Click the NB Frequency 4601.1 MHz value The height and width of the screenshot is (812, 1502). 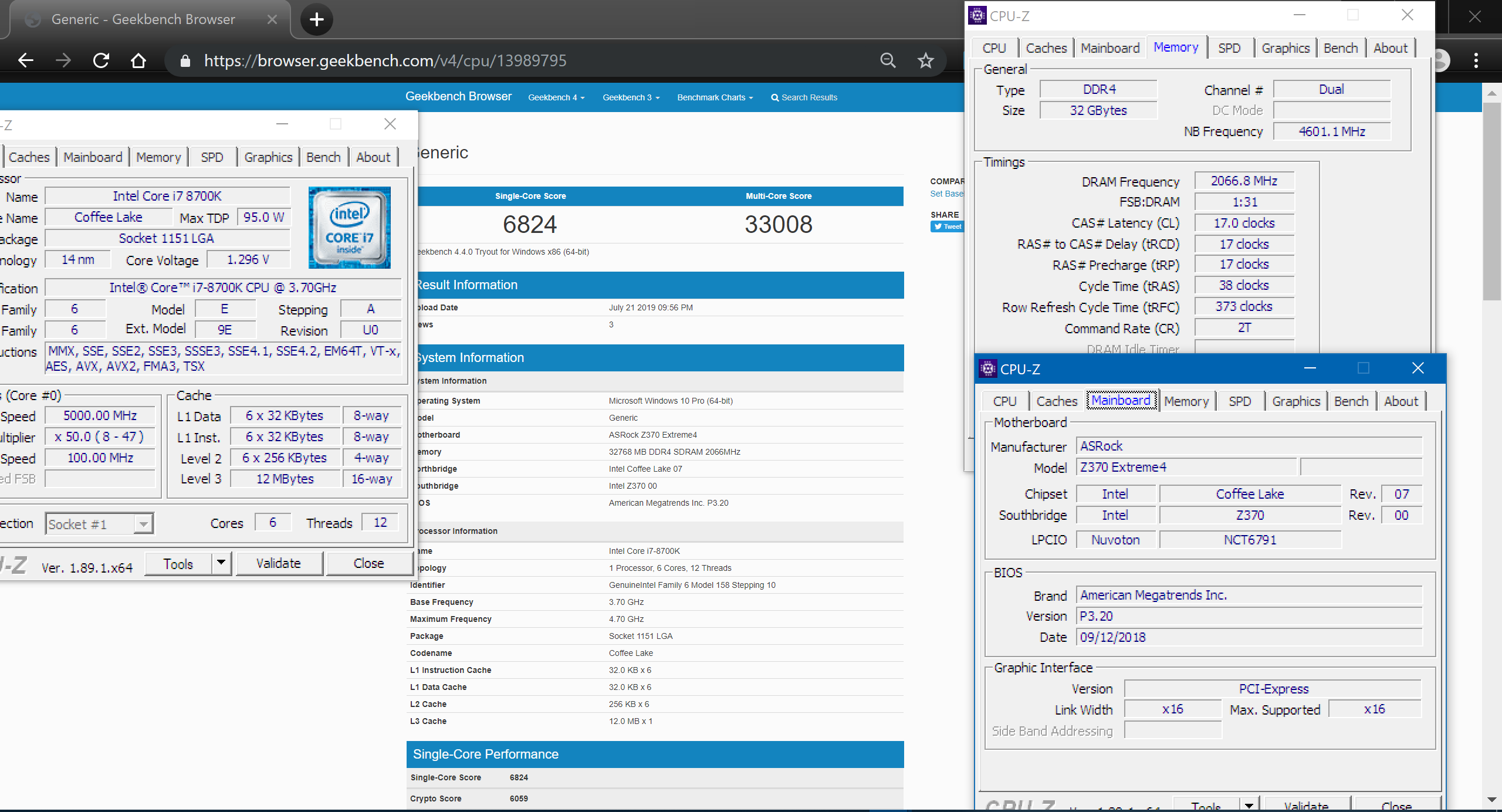(1332, 131)
